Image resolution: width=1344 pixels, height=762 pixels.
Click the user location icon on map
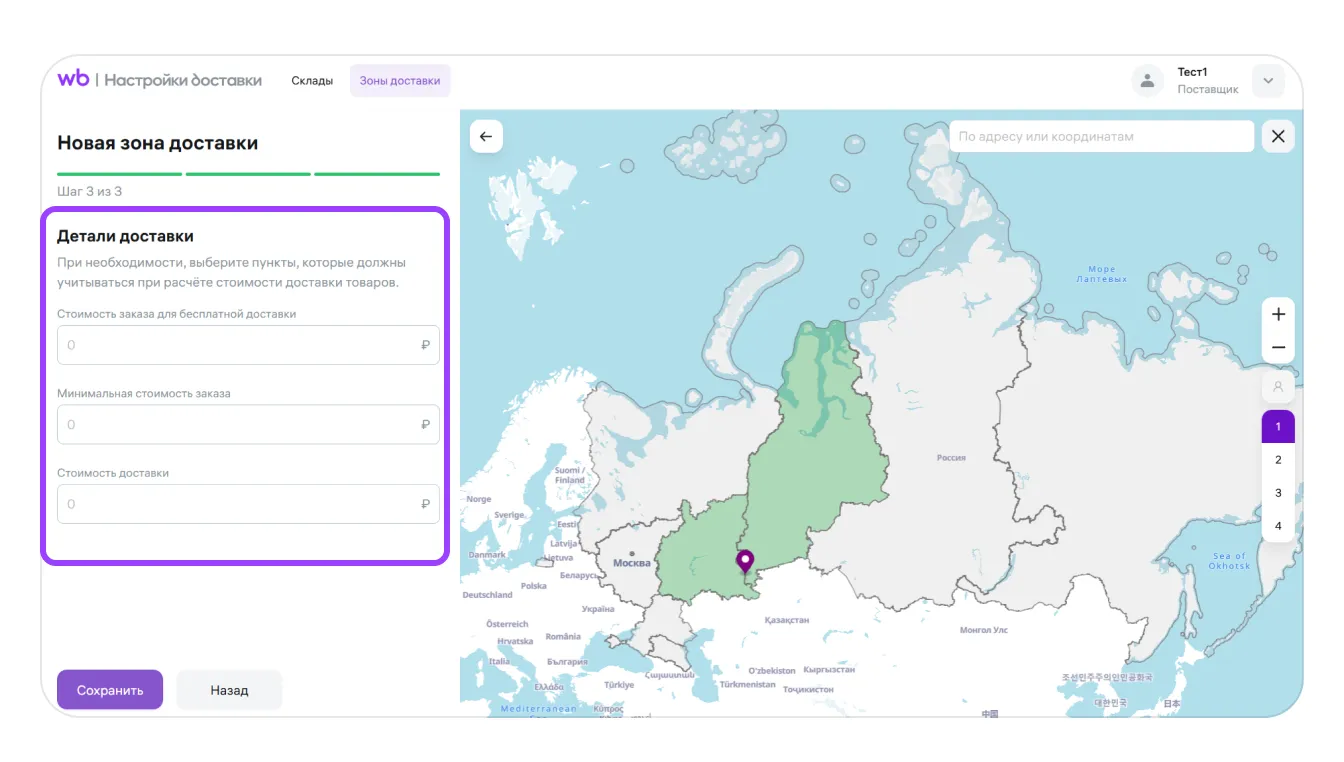click(x=1278, y=386)
